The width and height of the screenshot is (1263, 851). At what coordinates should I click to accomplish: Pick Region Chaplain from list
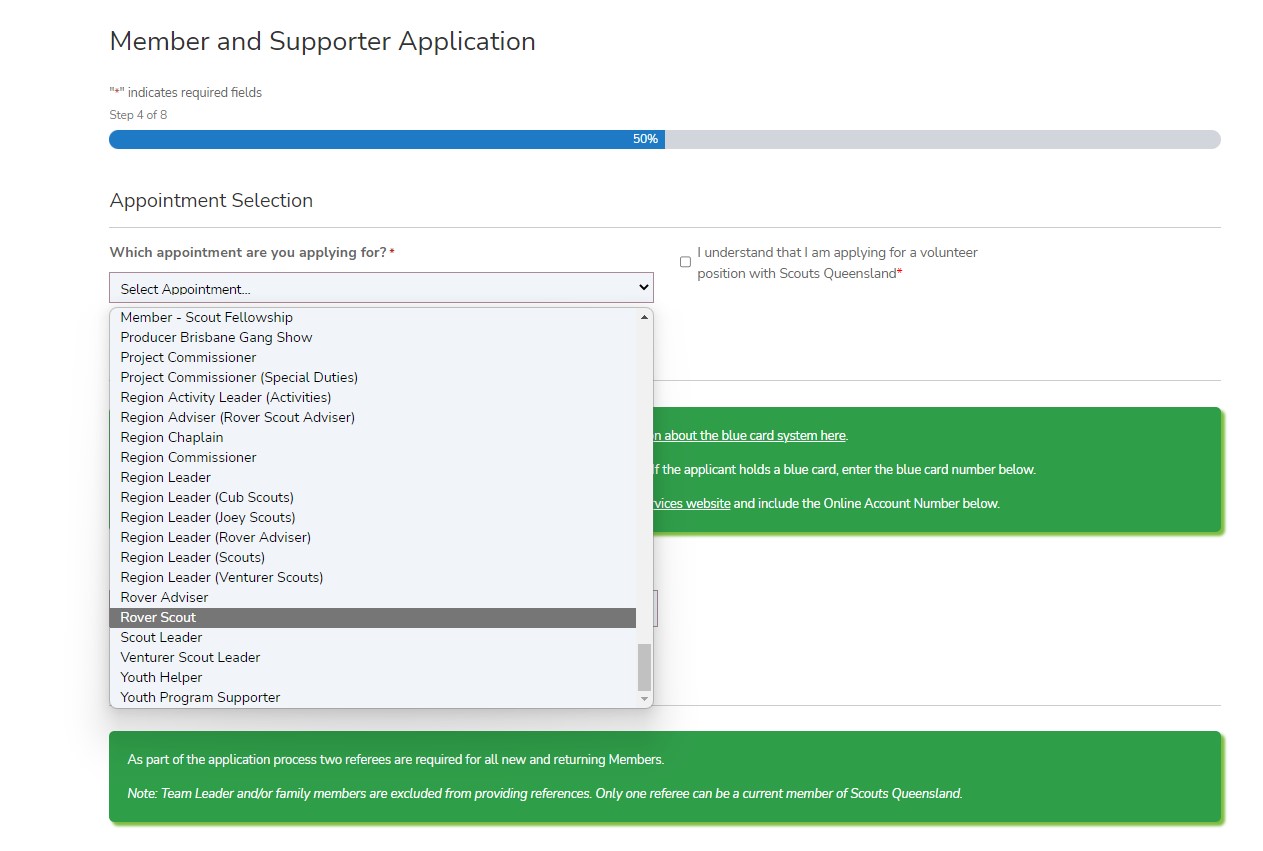373,437
